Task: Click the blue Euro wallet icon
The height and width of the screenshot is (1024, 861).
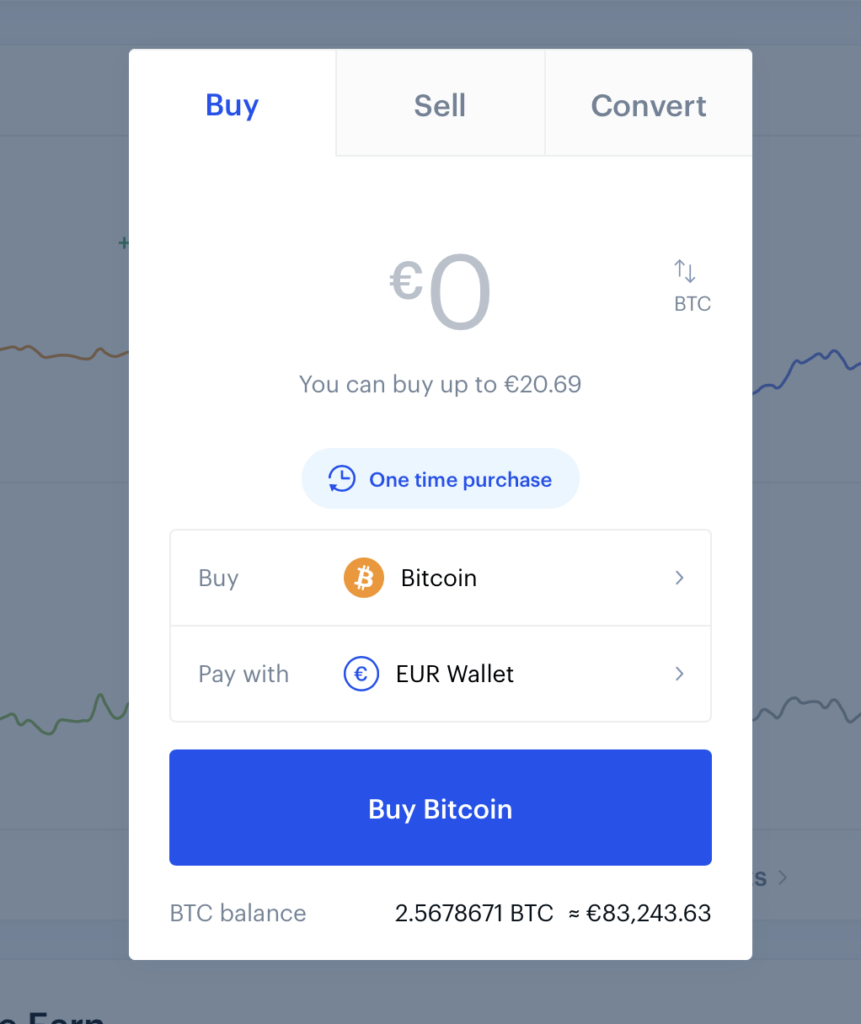Action: (x=361, y=674)
